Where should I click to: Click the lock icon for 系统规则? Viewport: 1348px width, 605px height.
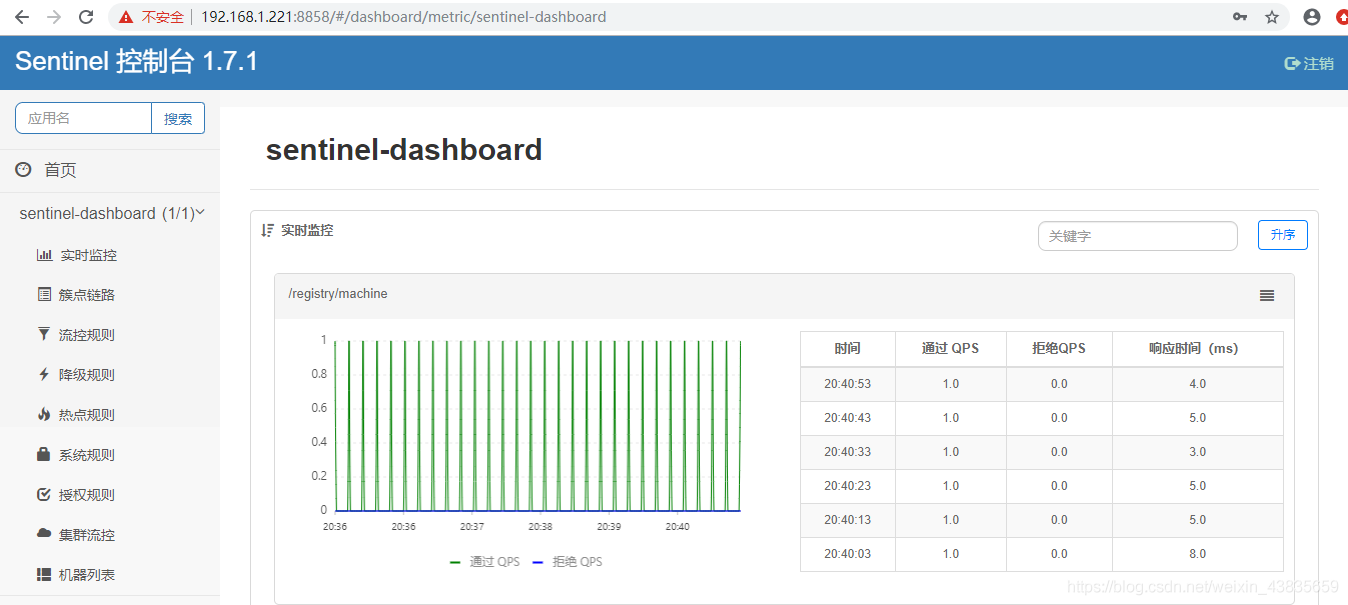pyautogui.click(x=44, y=454)
